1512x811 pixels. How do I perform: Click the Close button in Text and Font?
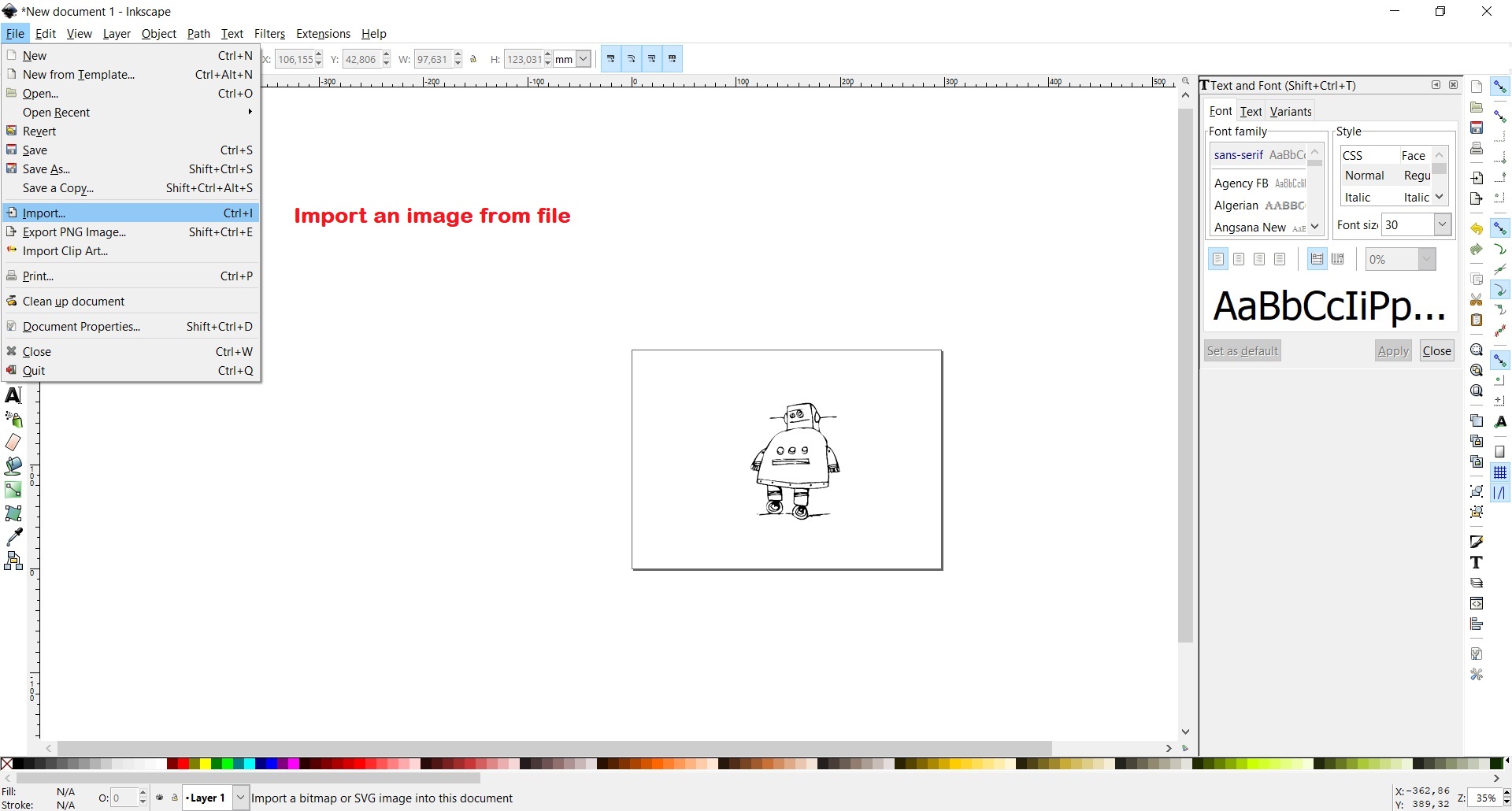(x=1437, y=351)
